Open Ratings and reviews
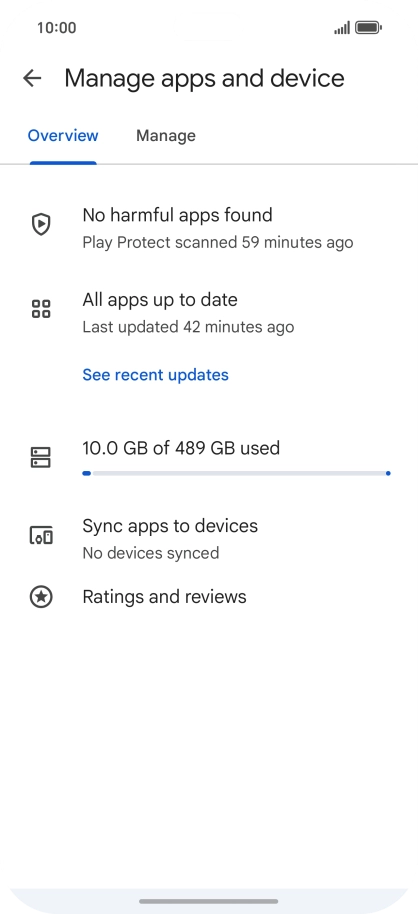 tap(164, 597)
